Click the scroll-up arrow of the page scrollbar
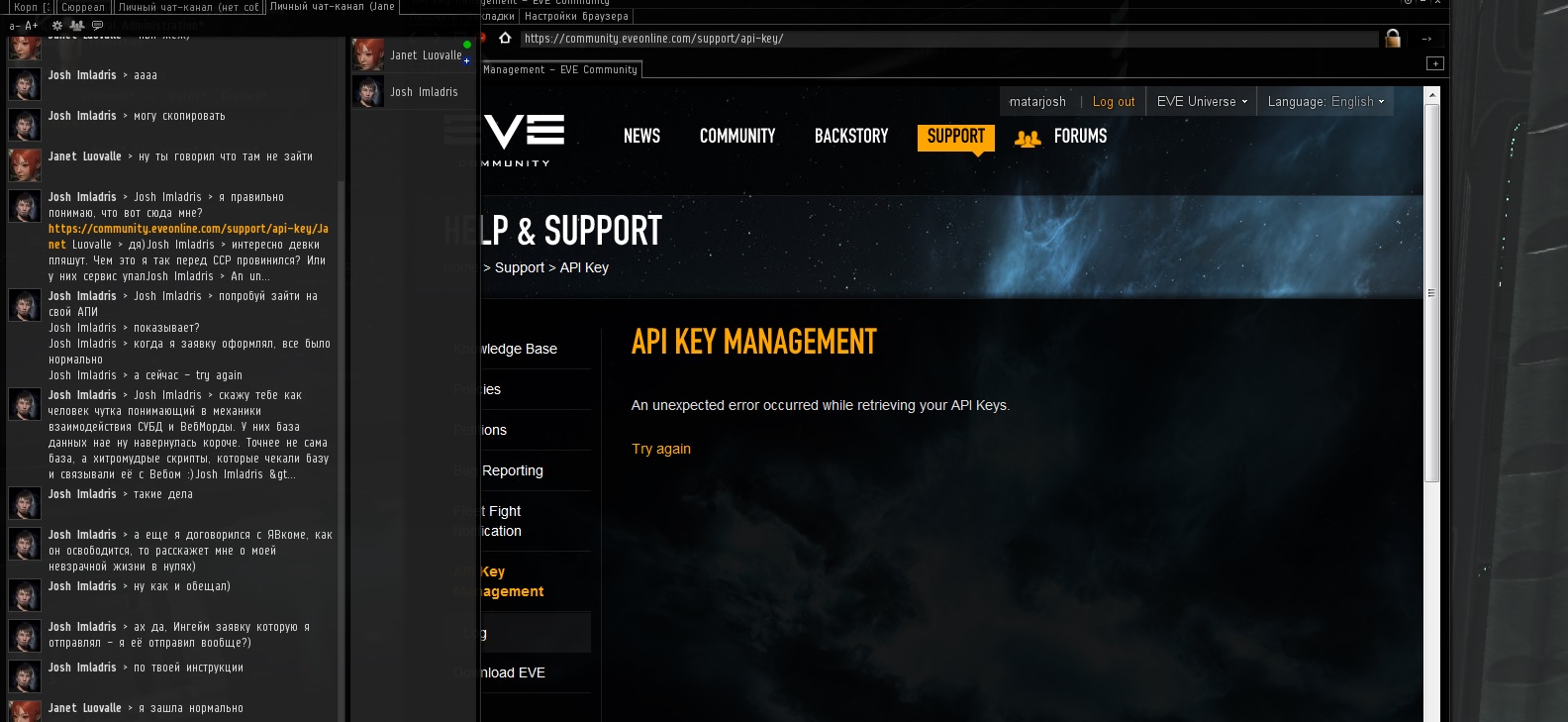Screen dimensions: 1568x722 click(x=1431, y=94)
